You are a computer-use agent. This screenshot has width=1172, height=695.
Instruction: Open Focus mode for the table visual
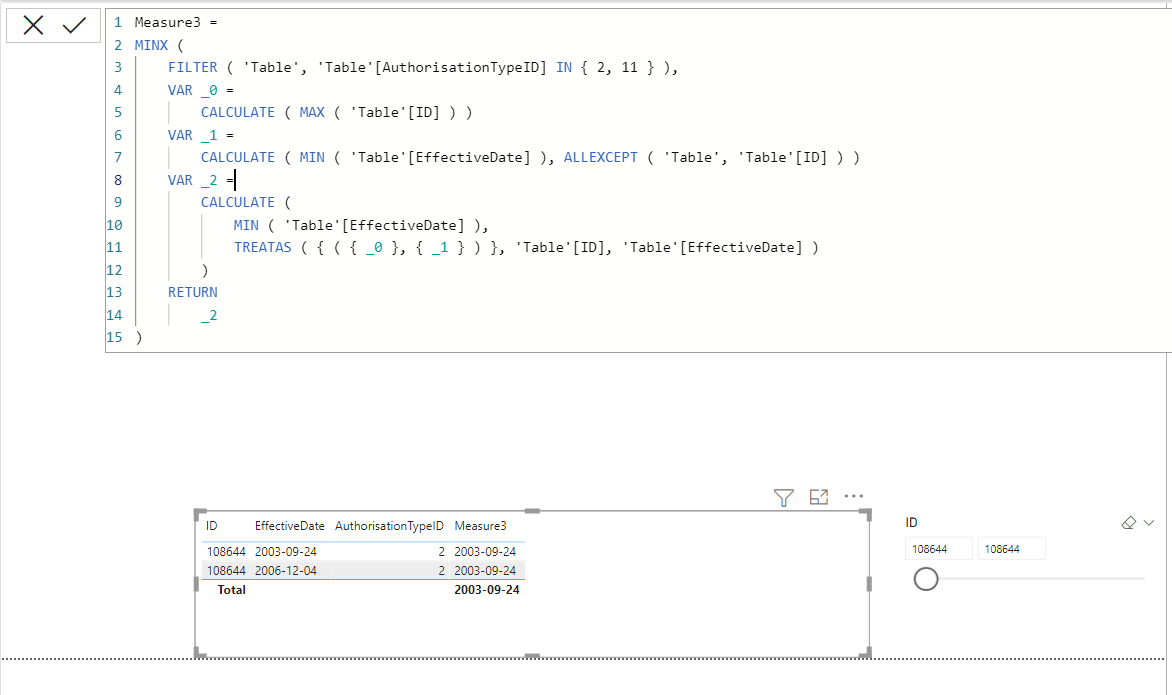(818, 496)
